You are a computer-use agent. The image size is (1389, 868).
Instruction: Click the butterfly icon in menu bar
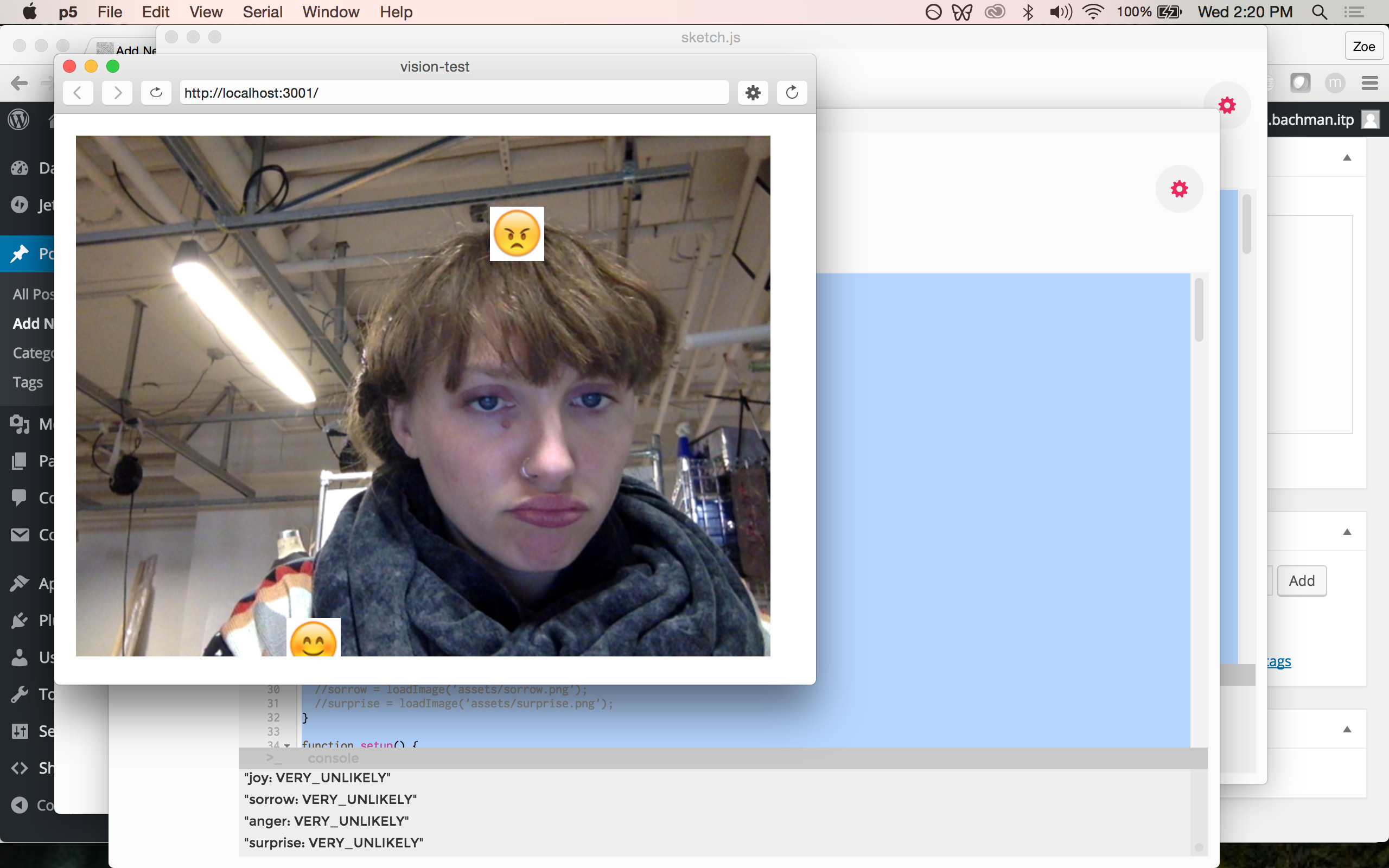coord(962,12)
